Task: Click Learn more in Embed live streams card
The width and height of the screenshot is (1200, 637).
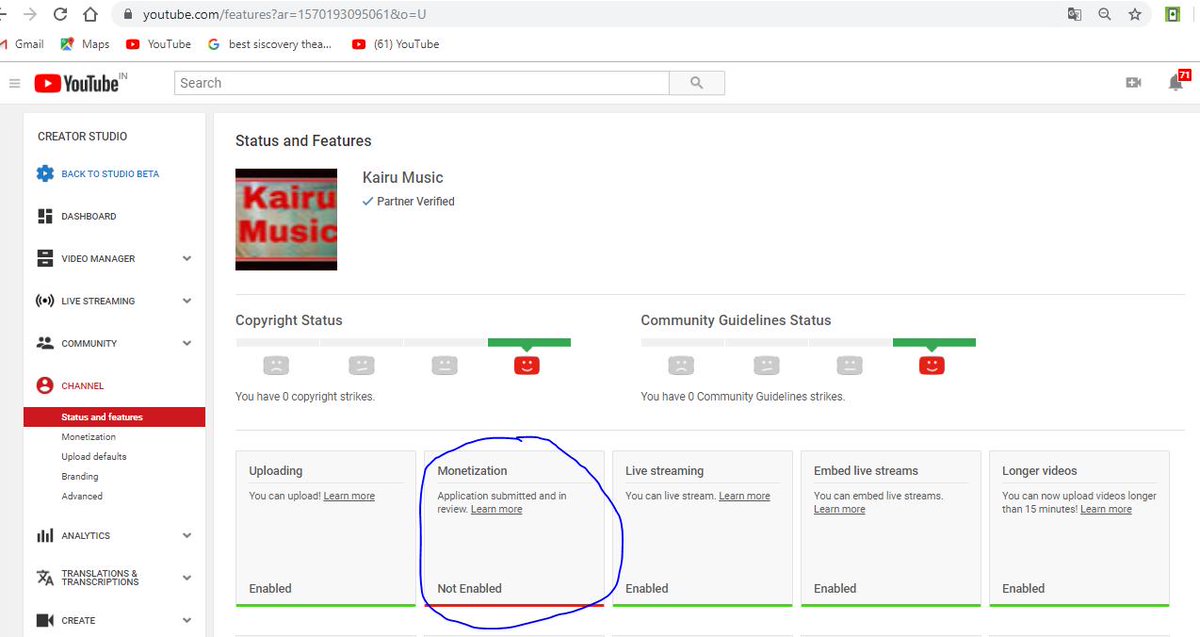Action: point(839,510)
